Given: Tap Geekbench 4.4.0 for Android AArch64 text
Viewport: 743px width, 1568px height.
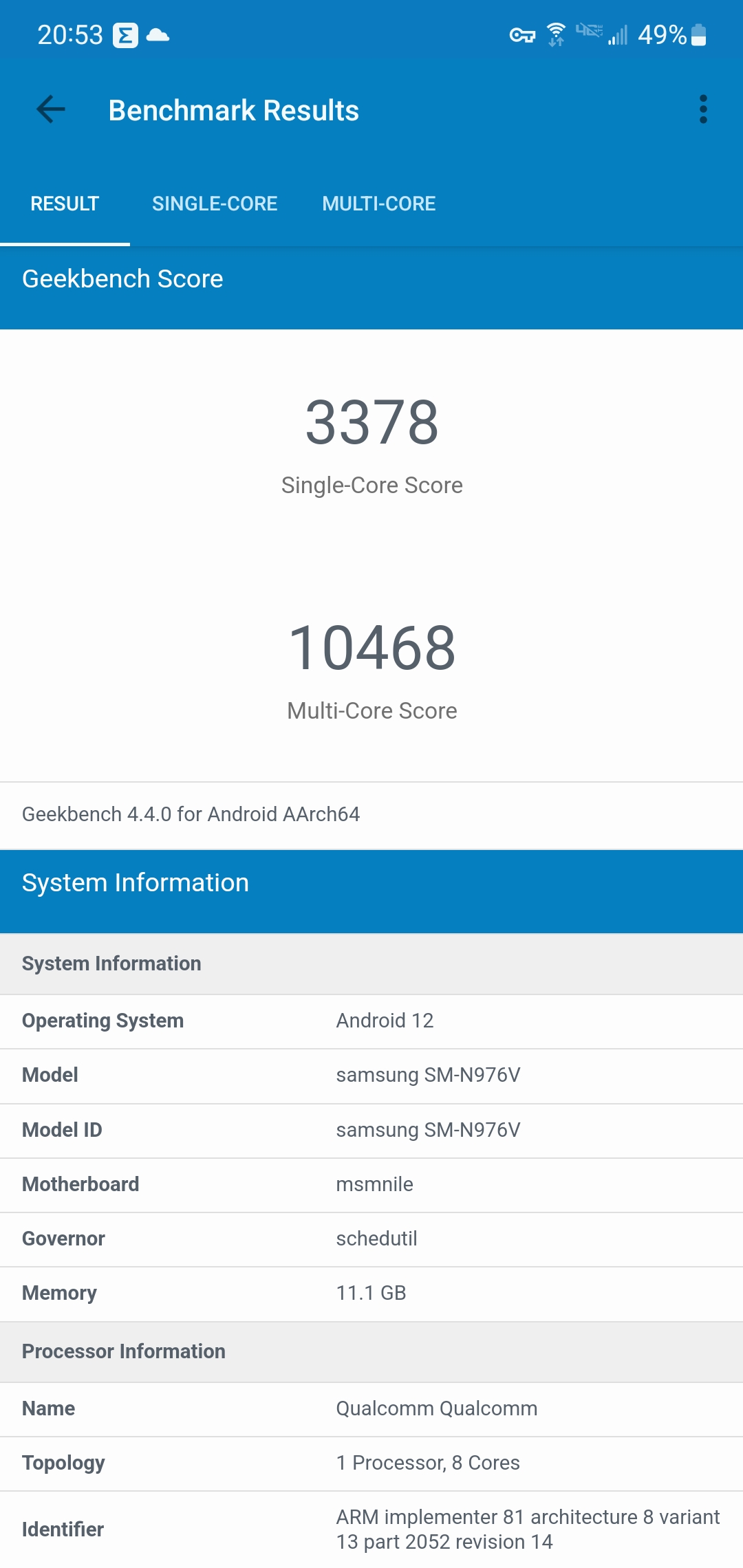Looking at the screenshot, I should coord(191,814).
